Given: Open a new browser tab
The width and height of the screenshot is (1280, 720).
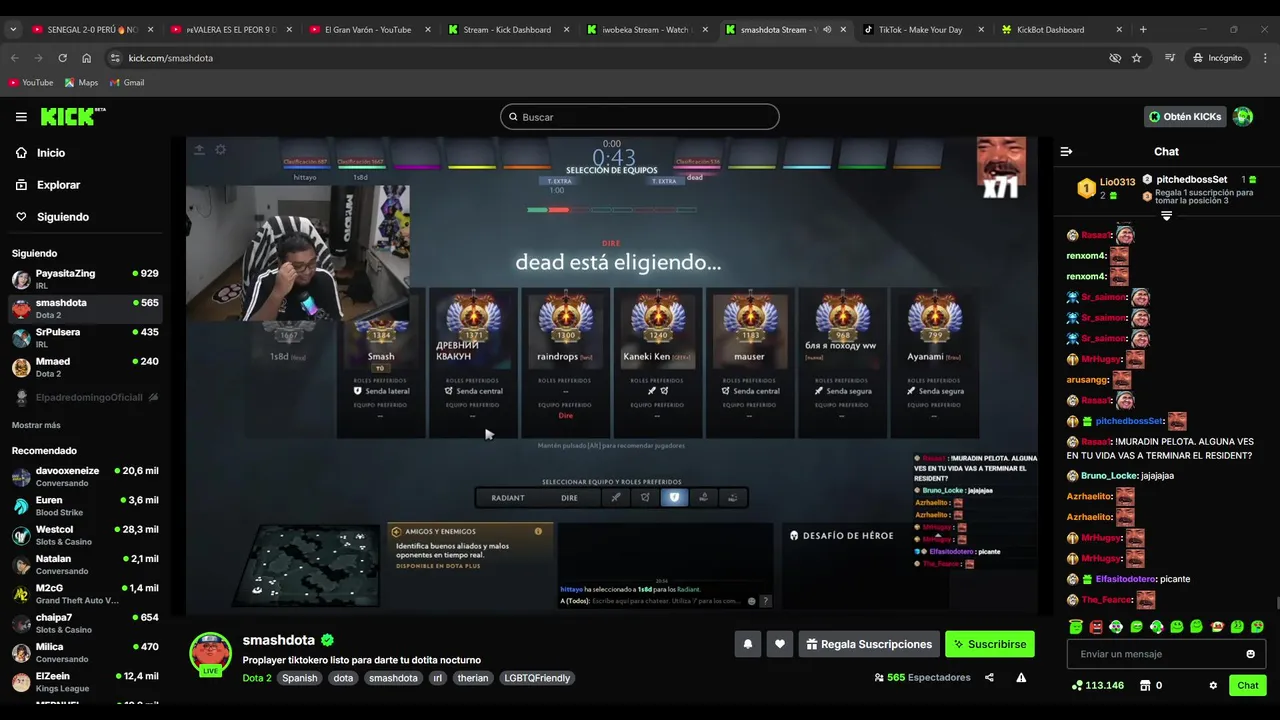Looking at the screenshot, I should point(1143,30).
